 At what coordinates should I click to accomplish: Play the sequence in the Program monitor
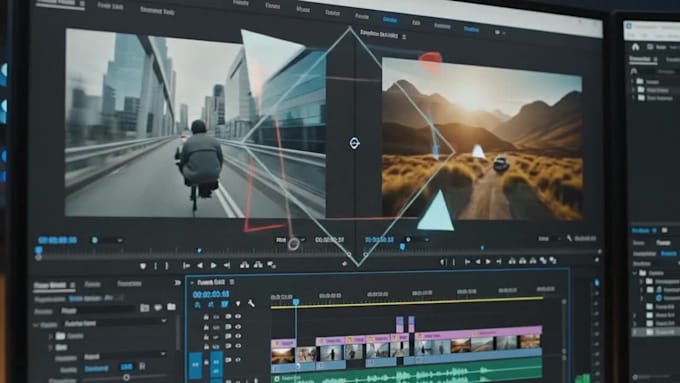(488, 261)
